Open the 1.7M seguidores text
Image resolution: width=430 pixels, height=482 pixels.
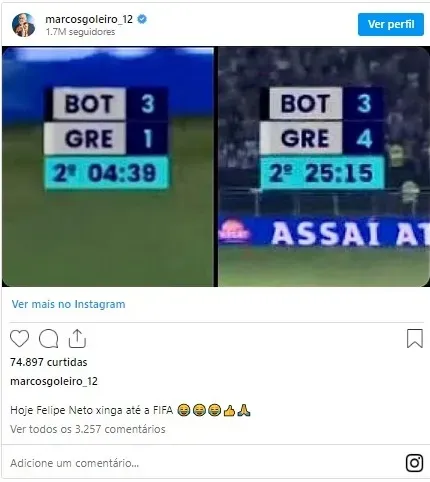tap(80, 32)
